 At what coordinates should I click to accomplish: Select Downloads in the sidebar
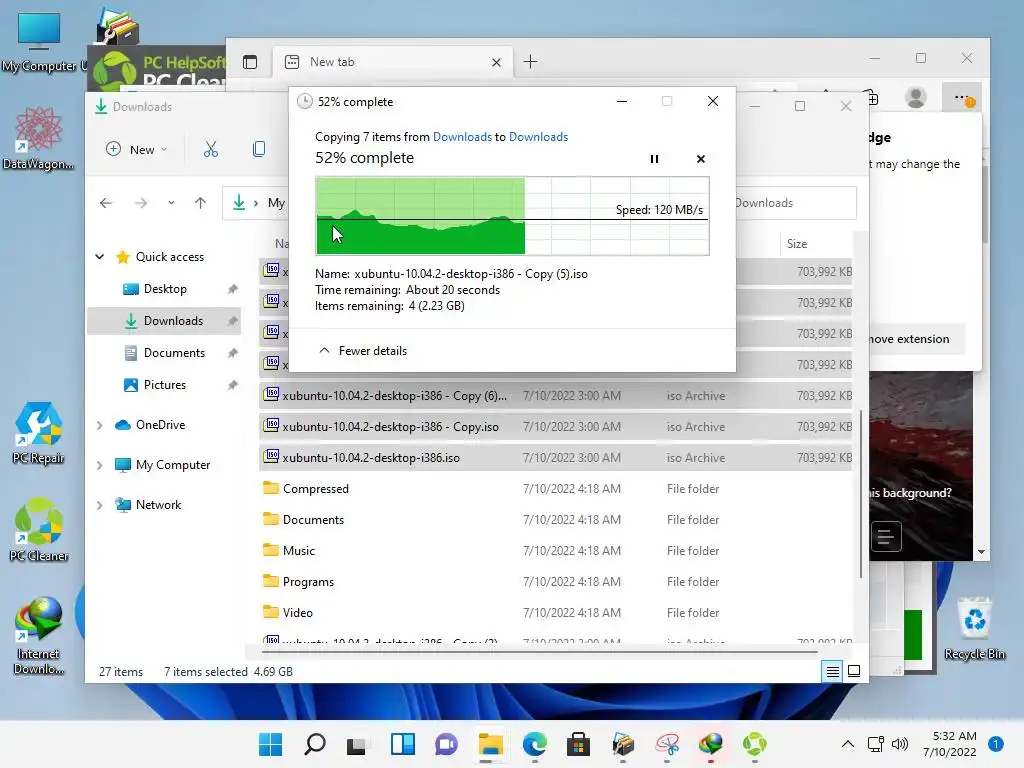(x=164, y=321)
